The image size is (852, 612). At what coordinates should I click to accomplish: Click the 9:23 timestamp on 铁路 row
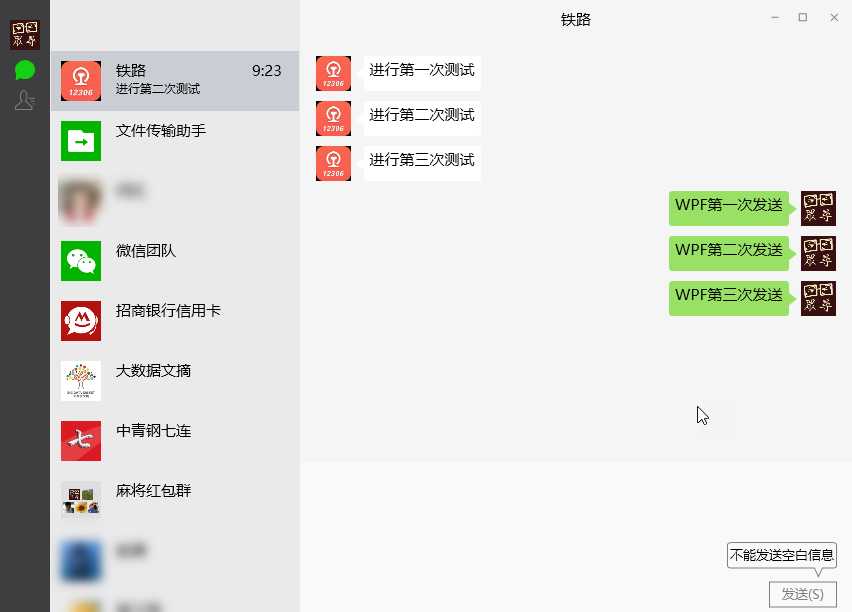pos(266,71)
